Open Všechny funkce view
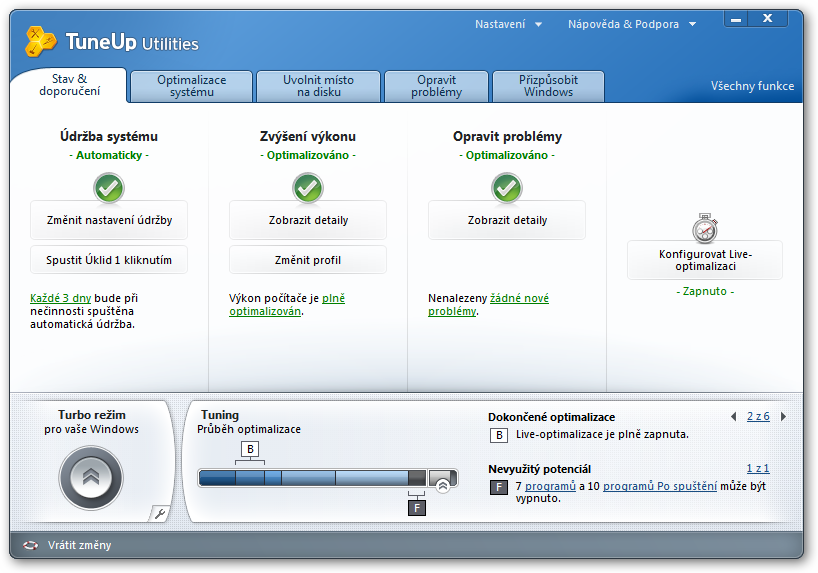The height and width of the screenshot is (573, 818). 752,86
